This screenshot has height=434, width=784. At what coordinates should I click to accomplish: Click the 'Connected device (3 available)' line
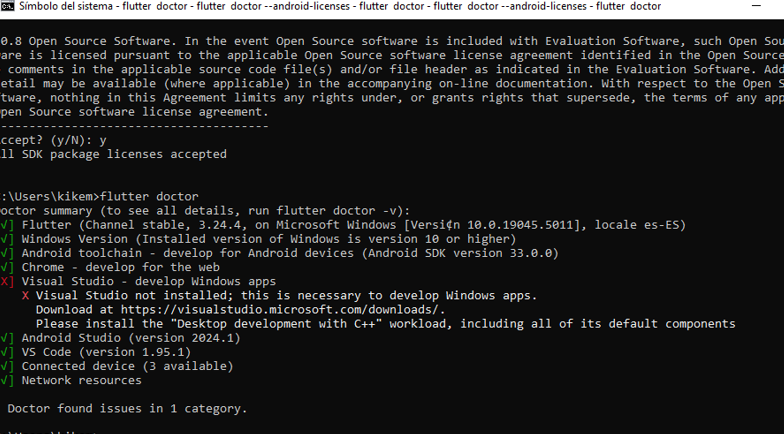coord(127,366)
